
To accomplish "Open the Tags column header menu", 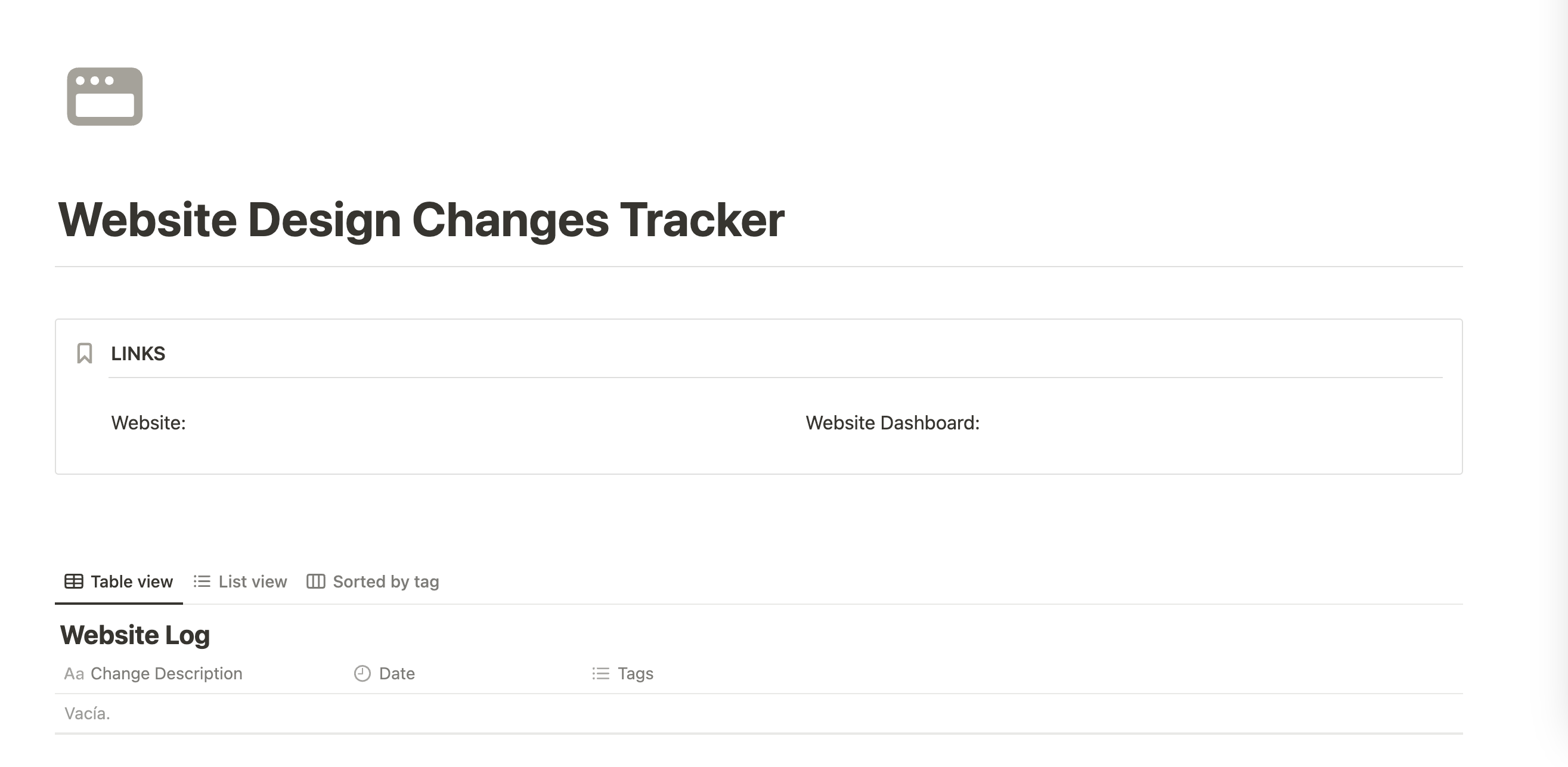I will [636, 673].
